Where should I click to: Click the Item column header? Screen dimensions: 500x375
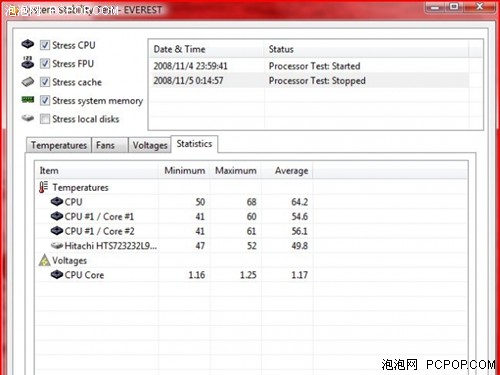click(97, 171)
